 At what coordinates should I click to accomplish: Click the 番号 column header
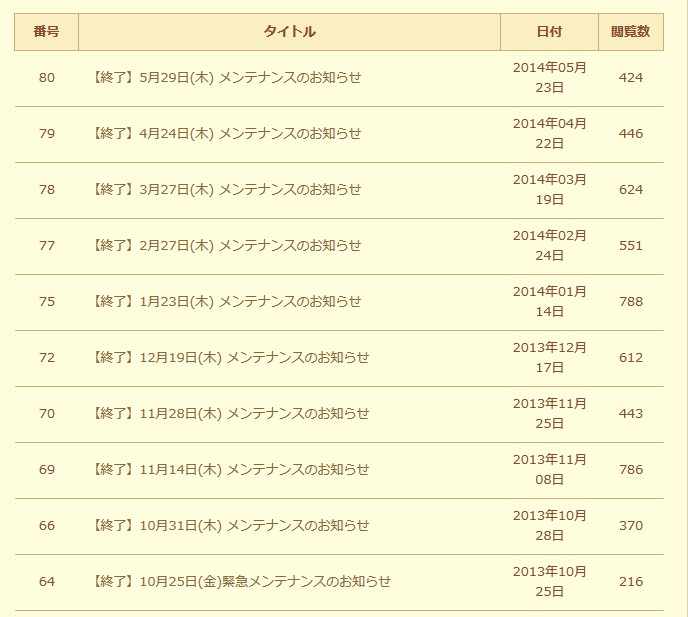point(46,32)
